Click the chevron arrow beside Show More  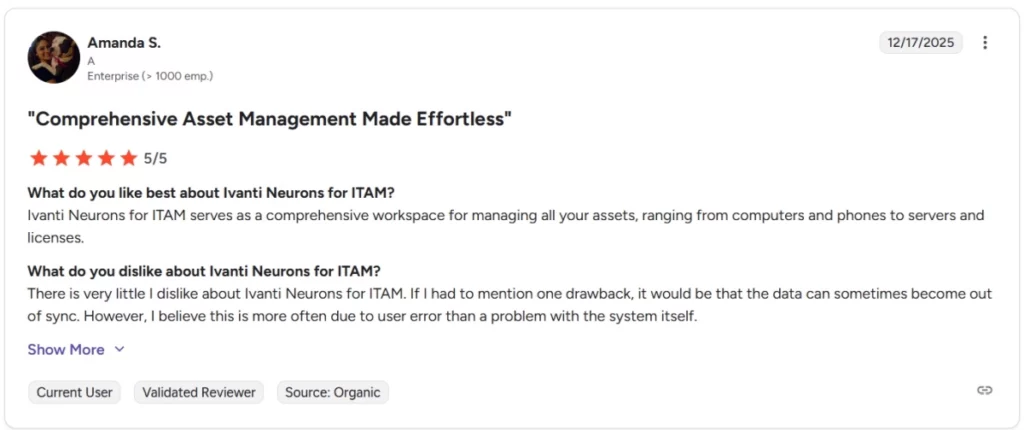click(120, 350)
